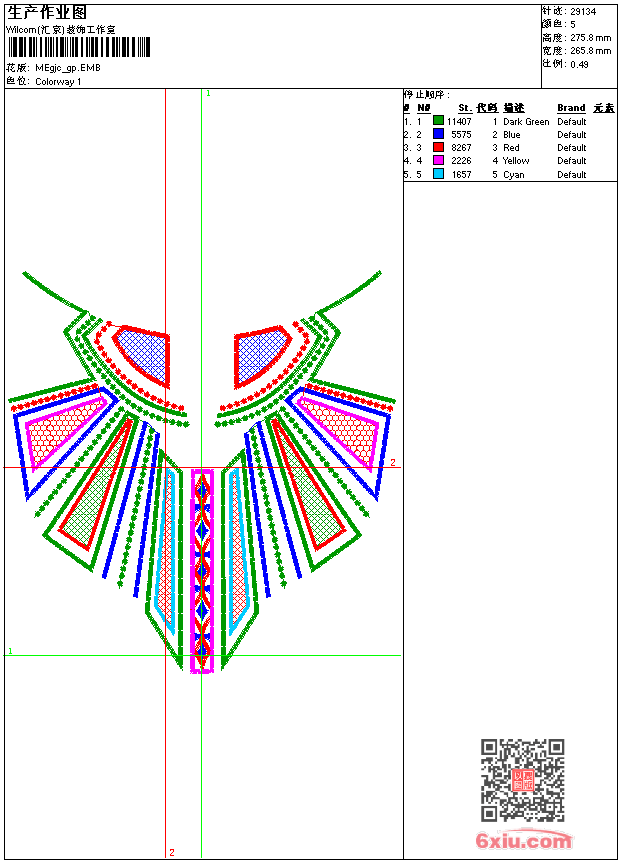Click the MEgjc_gp.EMB file name
This screenshot has width=620, height=860.
pyautogui.click(x=67, y=68)
